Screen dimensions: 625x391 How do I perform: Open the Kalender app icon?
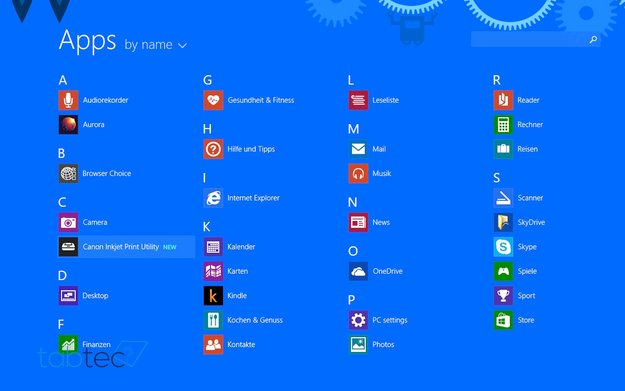click(x=213, y=247)
